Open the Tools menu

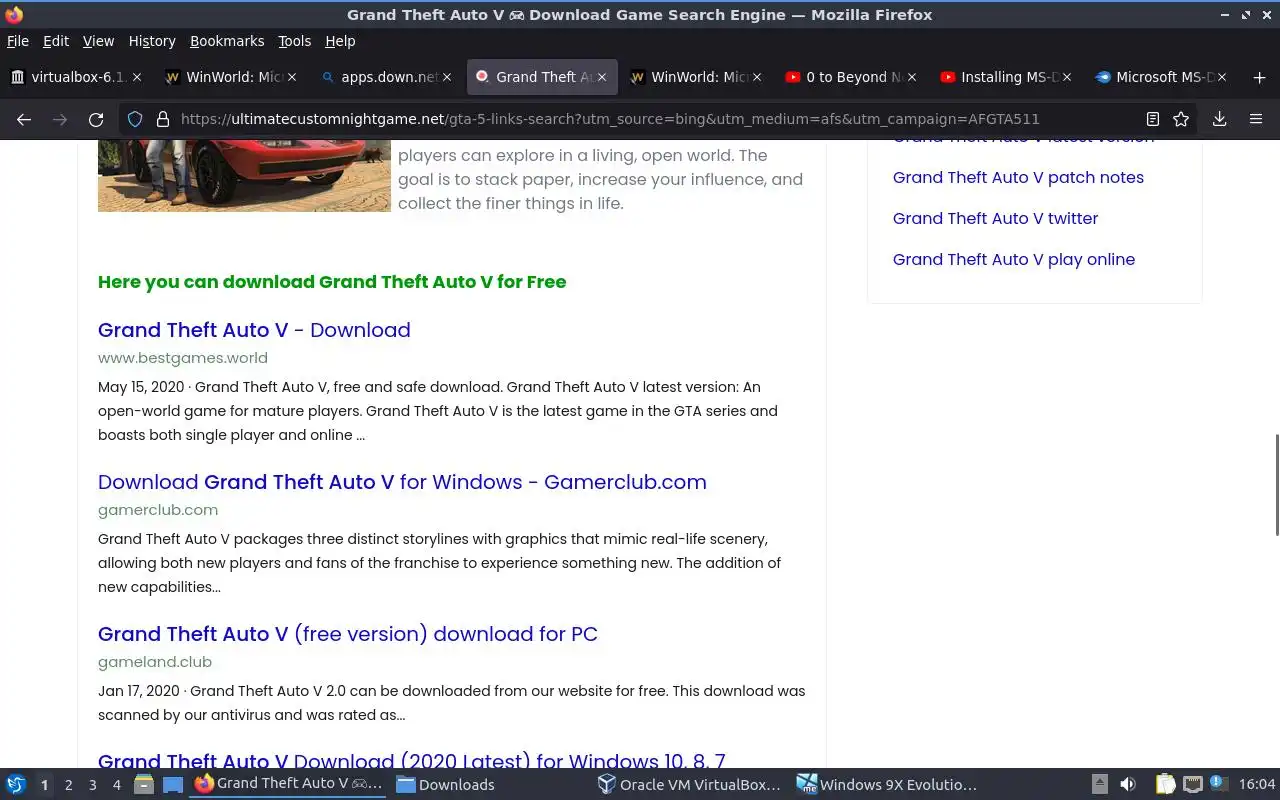(294, 41)
